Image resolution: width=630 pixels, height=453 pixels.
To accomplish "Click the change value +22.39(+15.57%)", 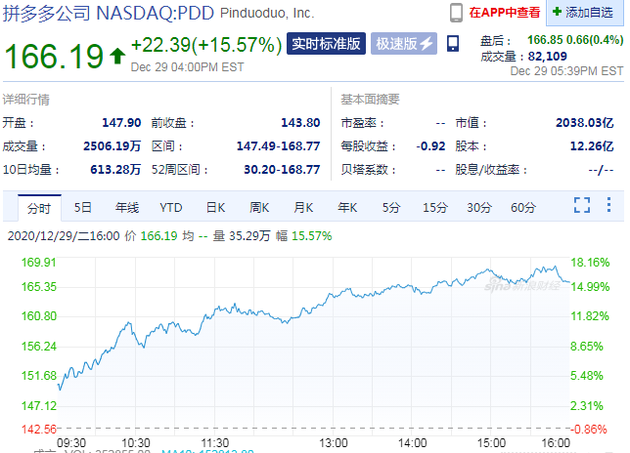I will [207, 45].
